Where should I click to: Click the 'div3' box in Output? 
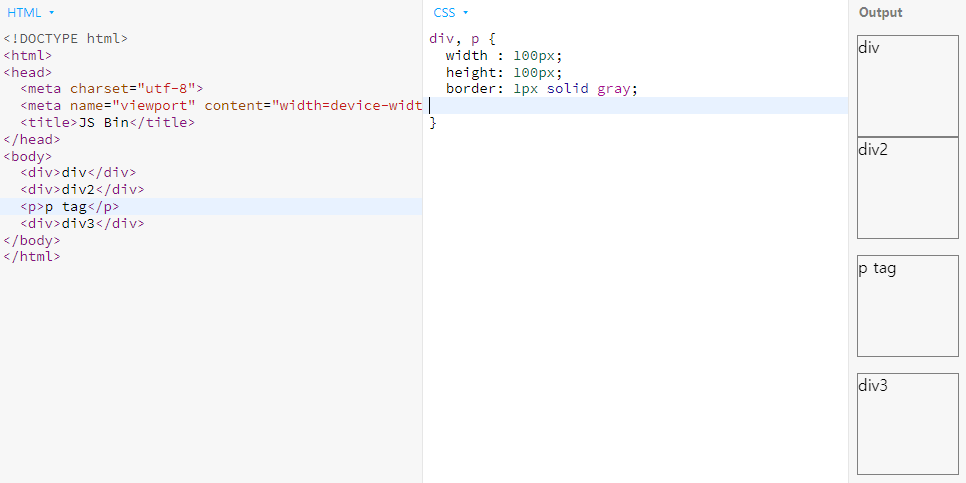pos(907,424)
